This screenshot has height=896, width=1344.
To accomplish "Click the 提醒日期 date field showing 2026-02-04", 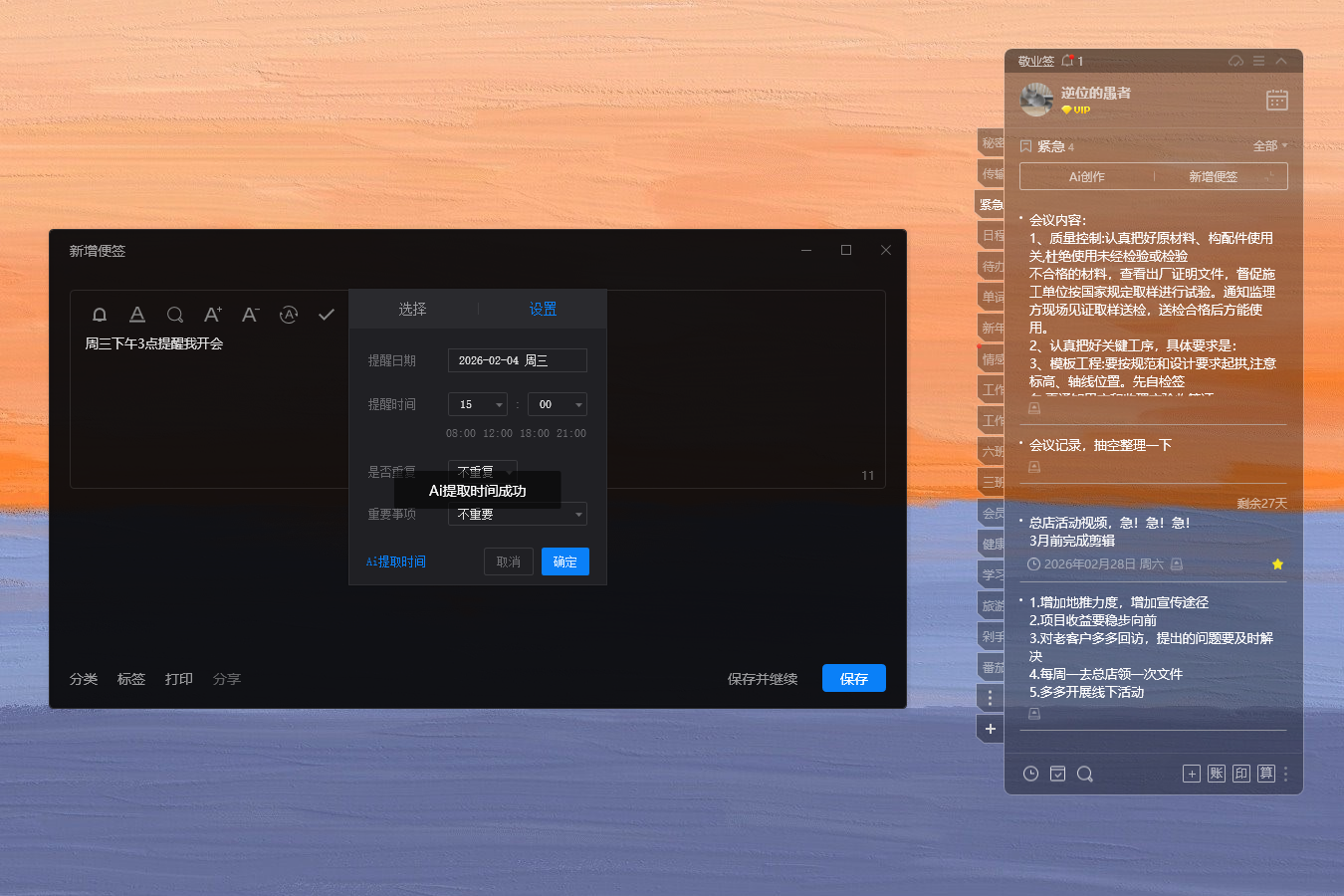I will [517, 360].
